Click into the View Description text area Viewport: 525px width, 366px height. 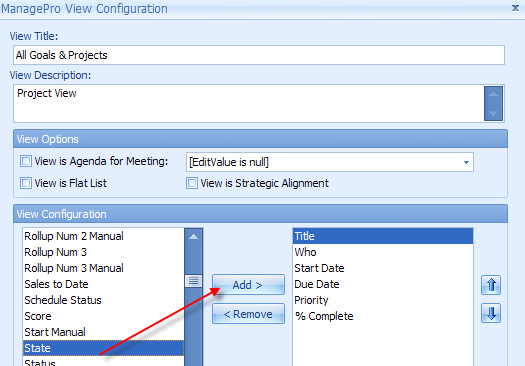[248, 103]
